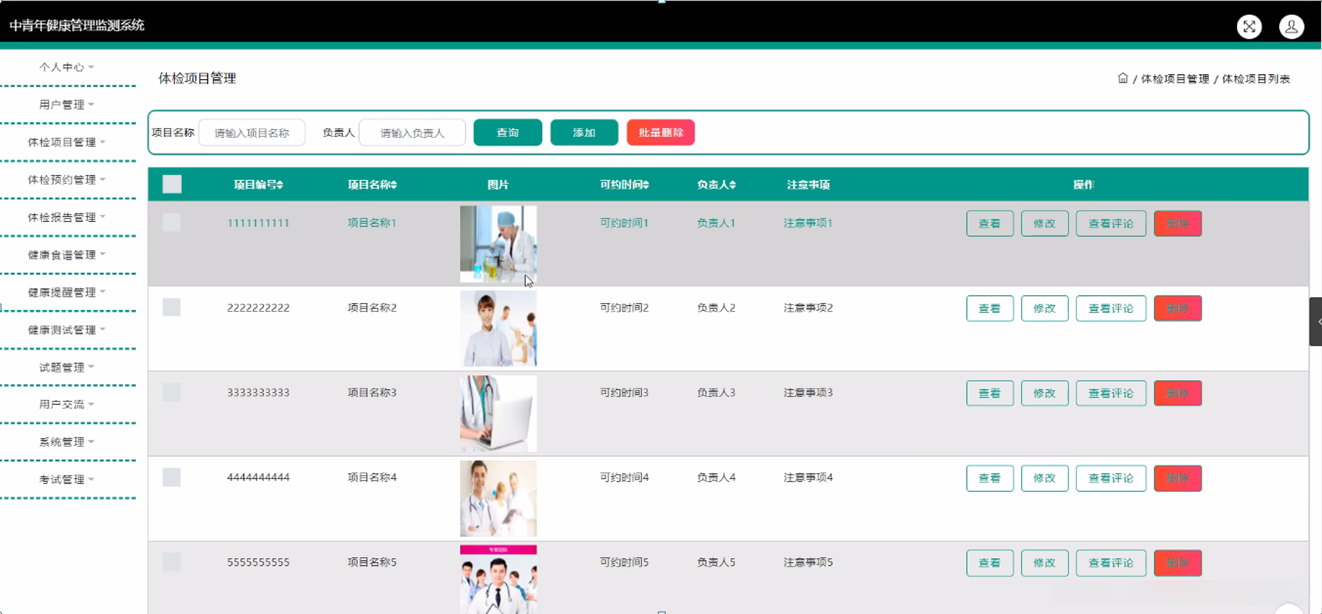Screen dimensions: 1322x614
Task: Click 查看 in the 项目名称4 row
Action: click(x=990, y=478)
